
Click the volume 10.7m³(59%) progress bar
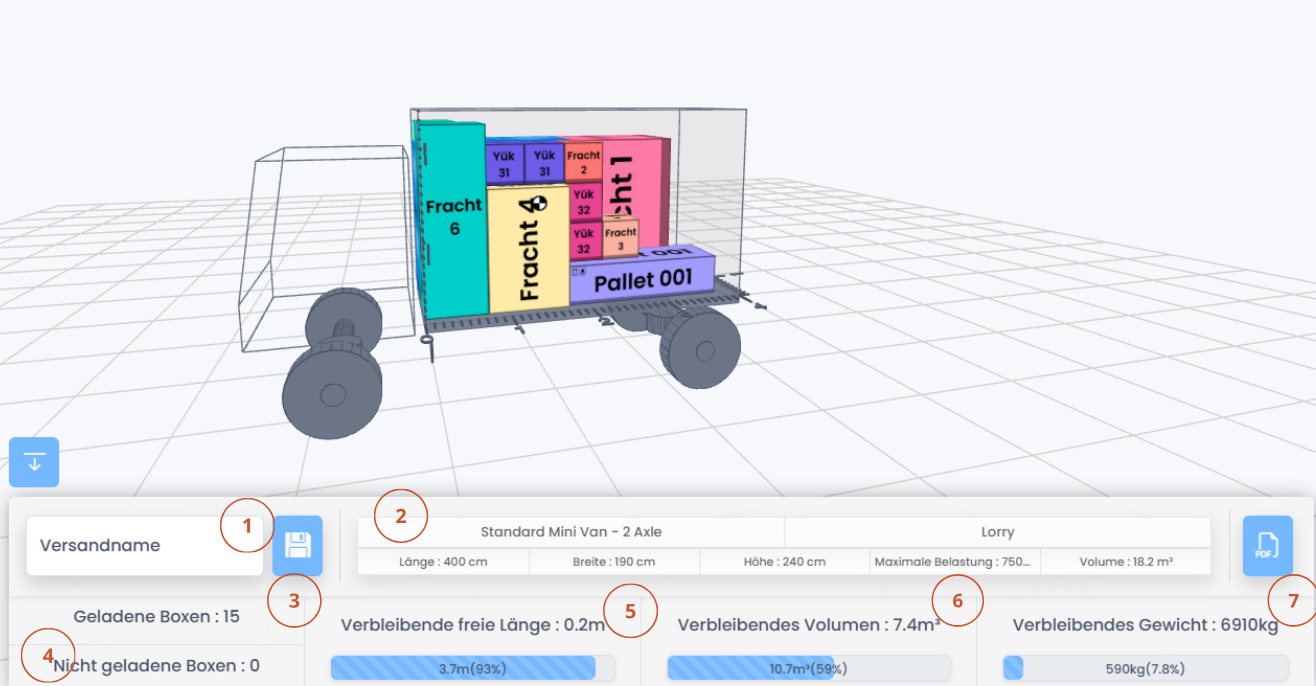(x=808, y=668)
